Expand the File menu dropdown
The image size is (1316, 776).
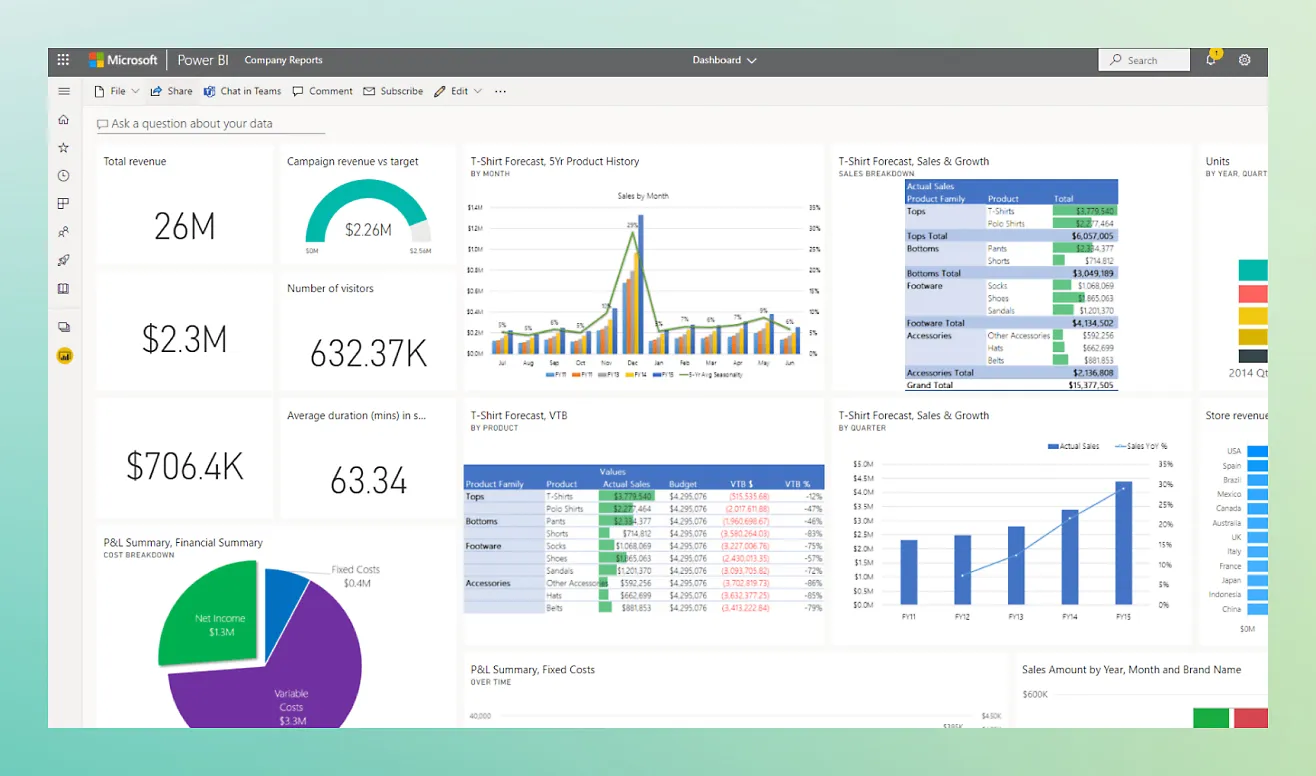[117, 91]
